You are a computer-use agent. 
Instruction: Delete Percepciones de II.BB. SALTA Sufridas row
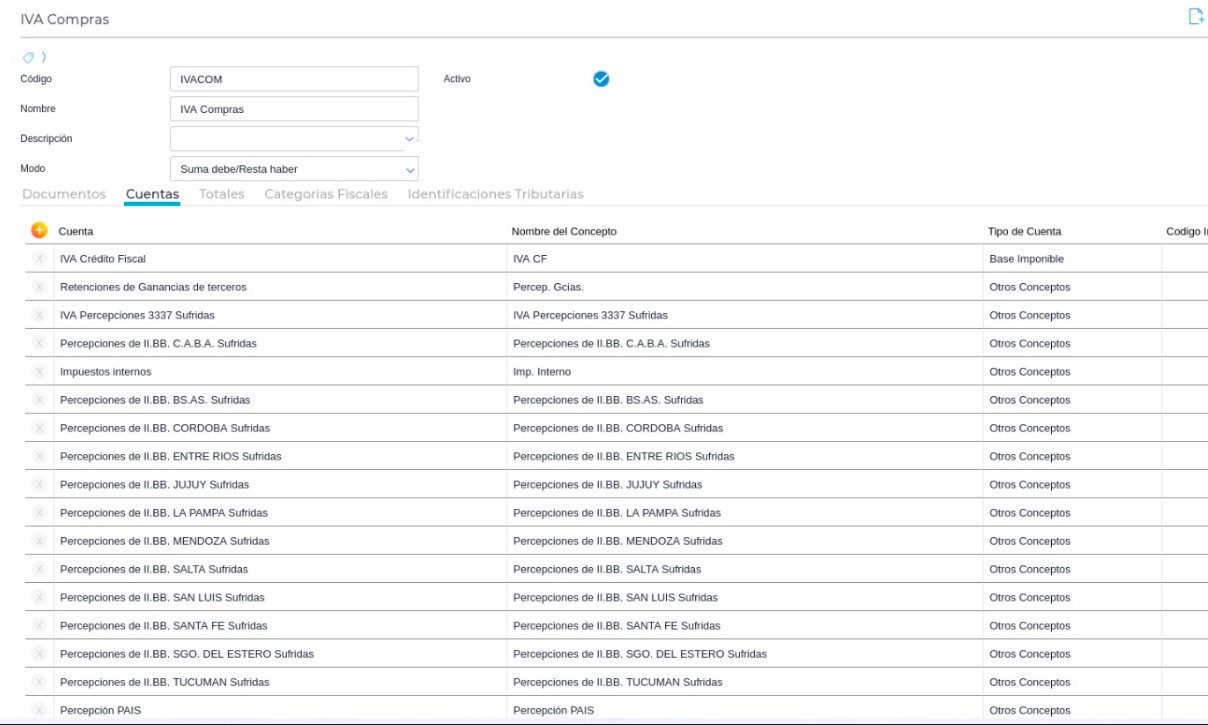point(39,569)
